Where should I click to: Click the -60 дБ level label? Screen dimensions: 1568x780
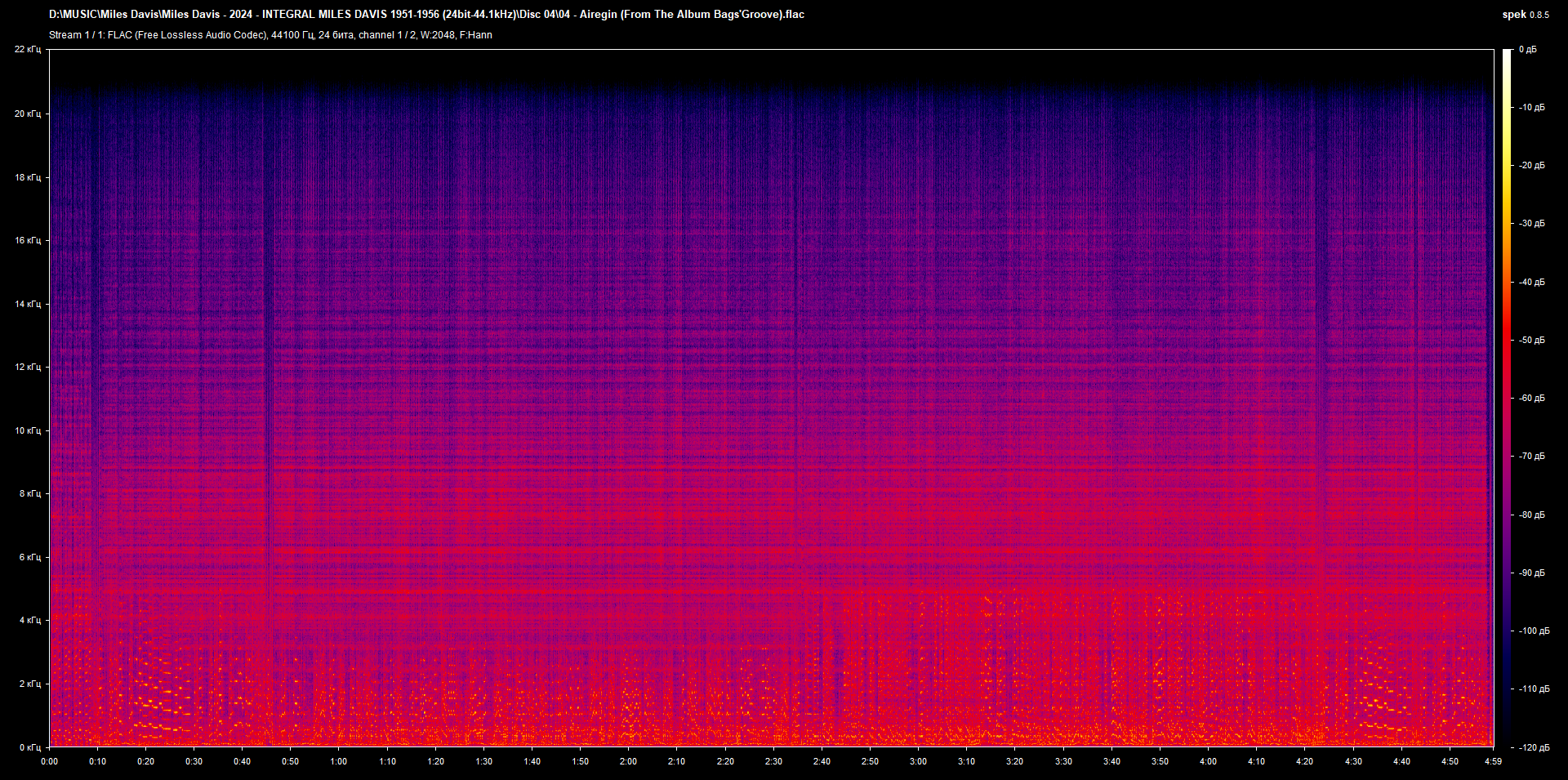click(1531, 398)
